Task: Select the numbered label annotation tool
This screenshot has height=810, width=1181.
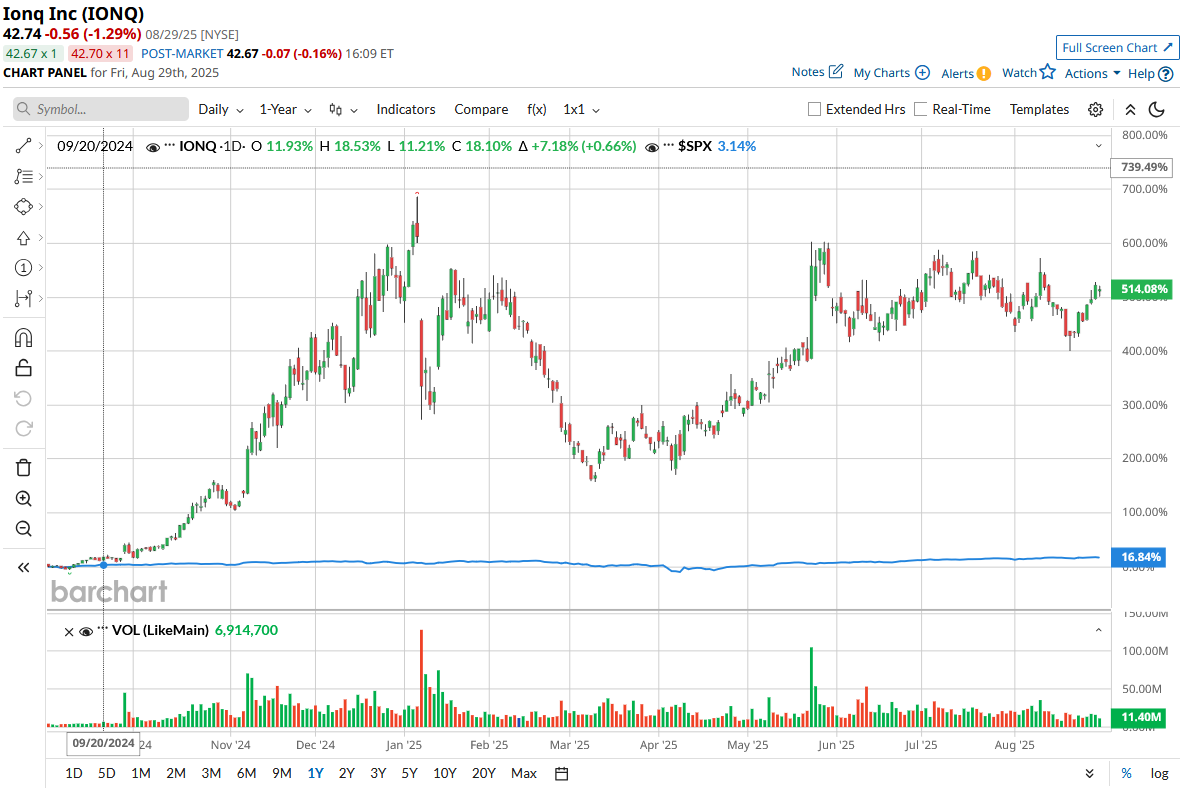Action: [x=23, y=267]
